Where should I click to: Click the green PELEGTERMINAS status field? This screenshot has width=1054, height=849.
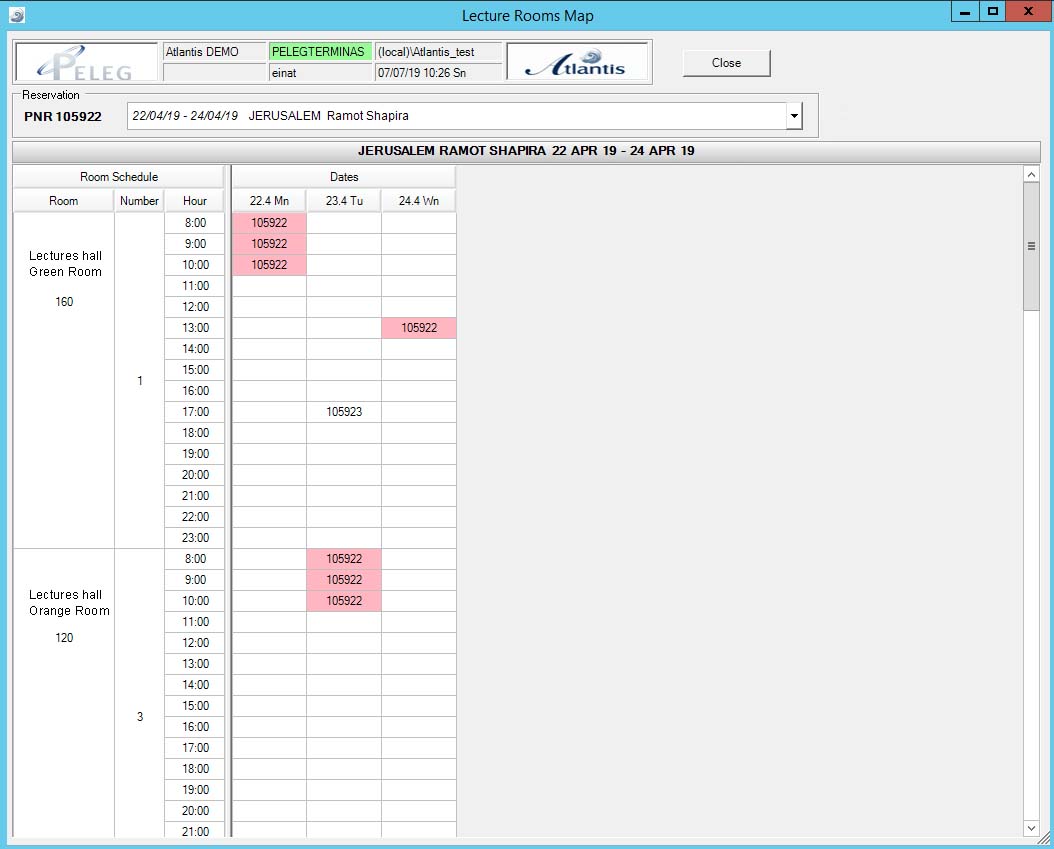tap(319, 52)
